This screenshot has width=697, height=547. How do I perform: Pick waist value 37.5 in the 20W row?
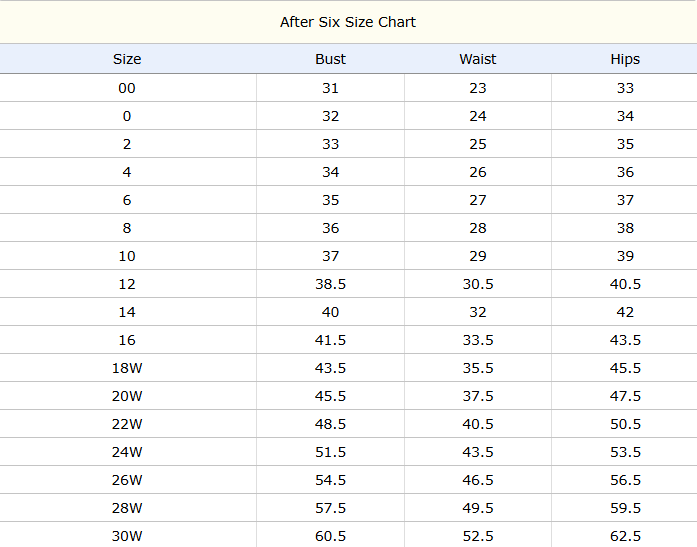tap(478, 396)
